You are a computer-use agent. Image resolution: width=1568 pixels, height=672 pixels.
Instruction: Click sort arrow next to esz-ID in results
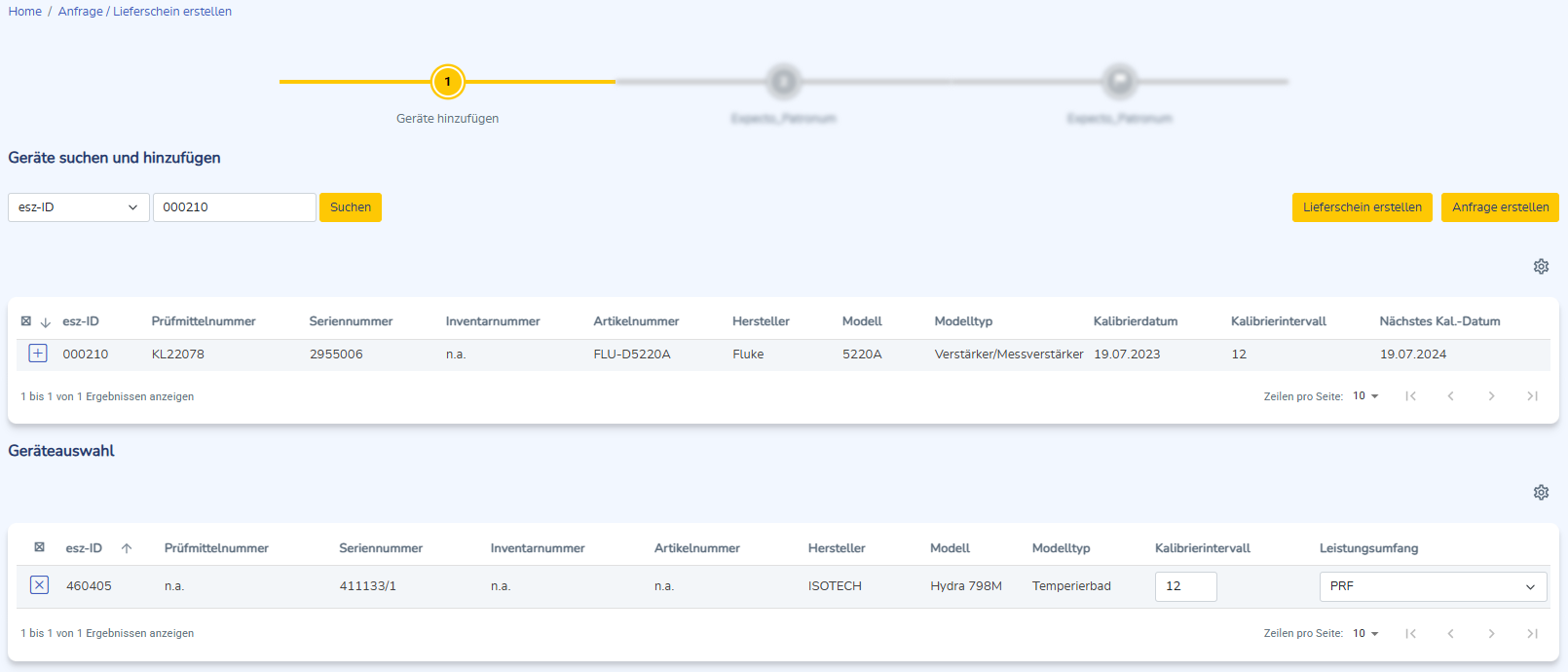[46, 322]
